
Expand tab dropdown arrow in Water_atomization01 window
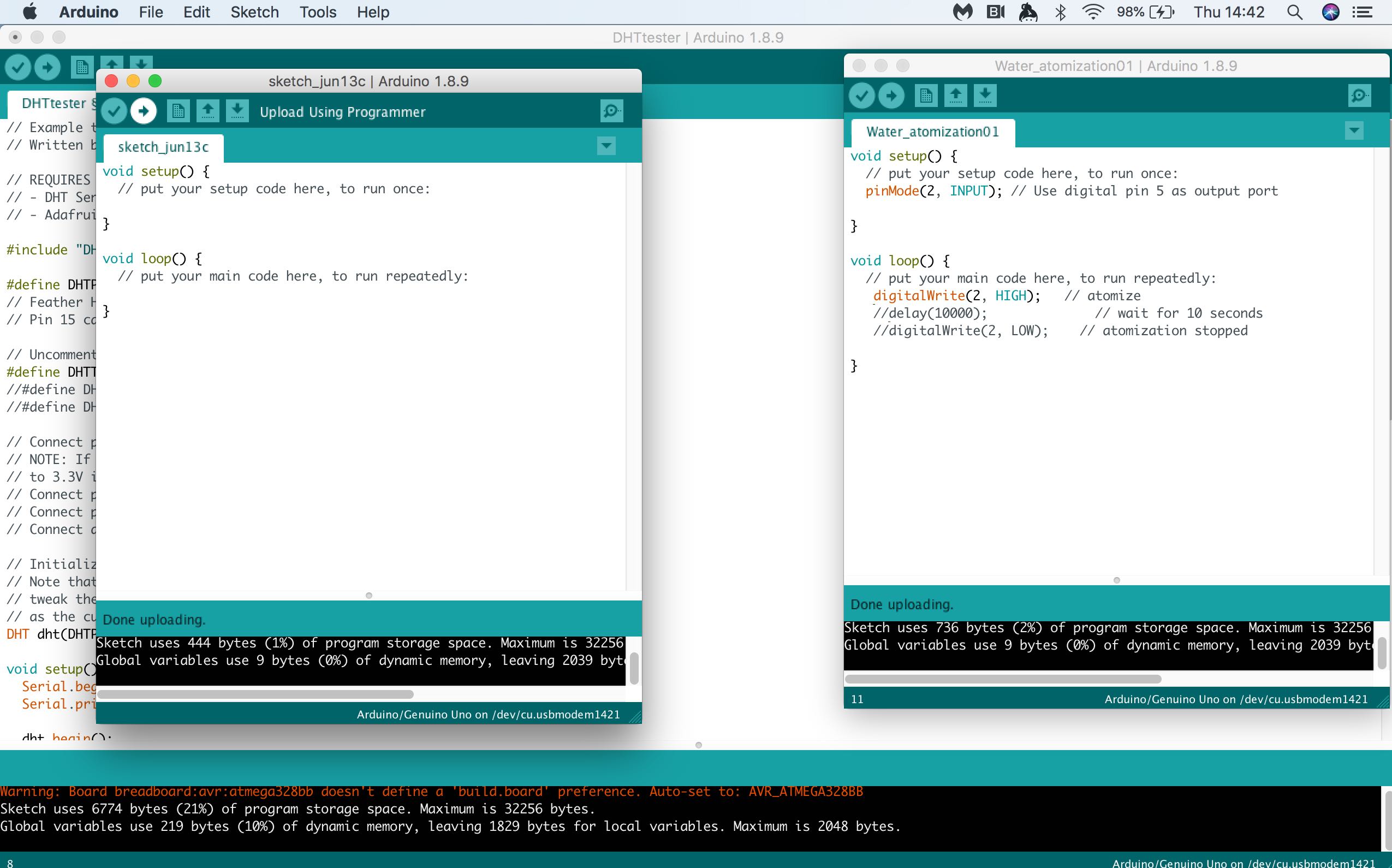[x=1354, y=131]
